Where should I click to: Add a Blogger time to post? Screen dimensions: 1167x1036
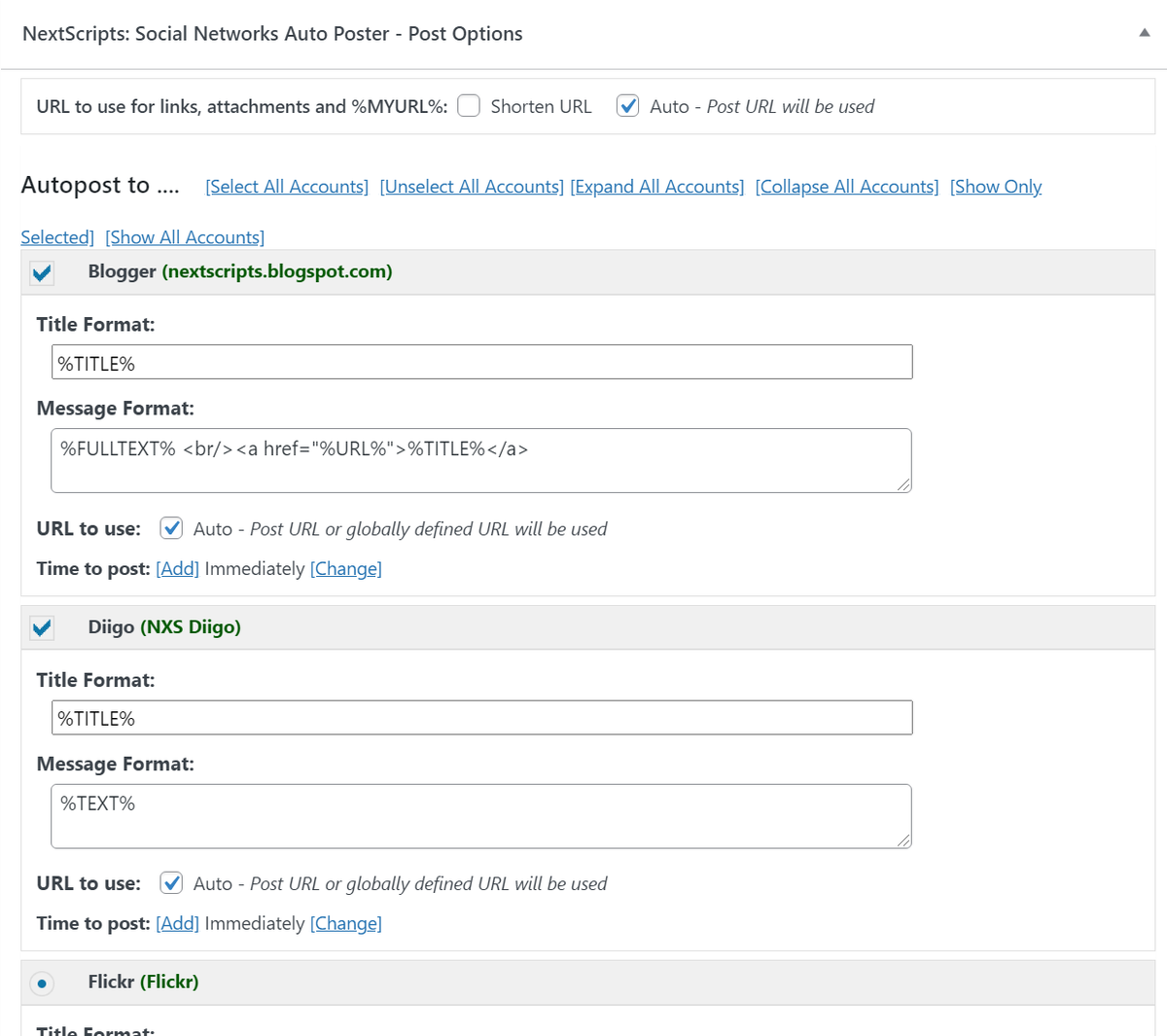point(177,569)
